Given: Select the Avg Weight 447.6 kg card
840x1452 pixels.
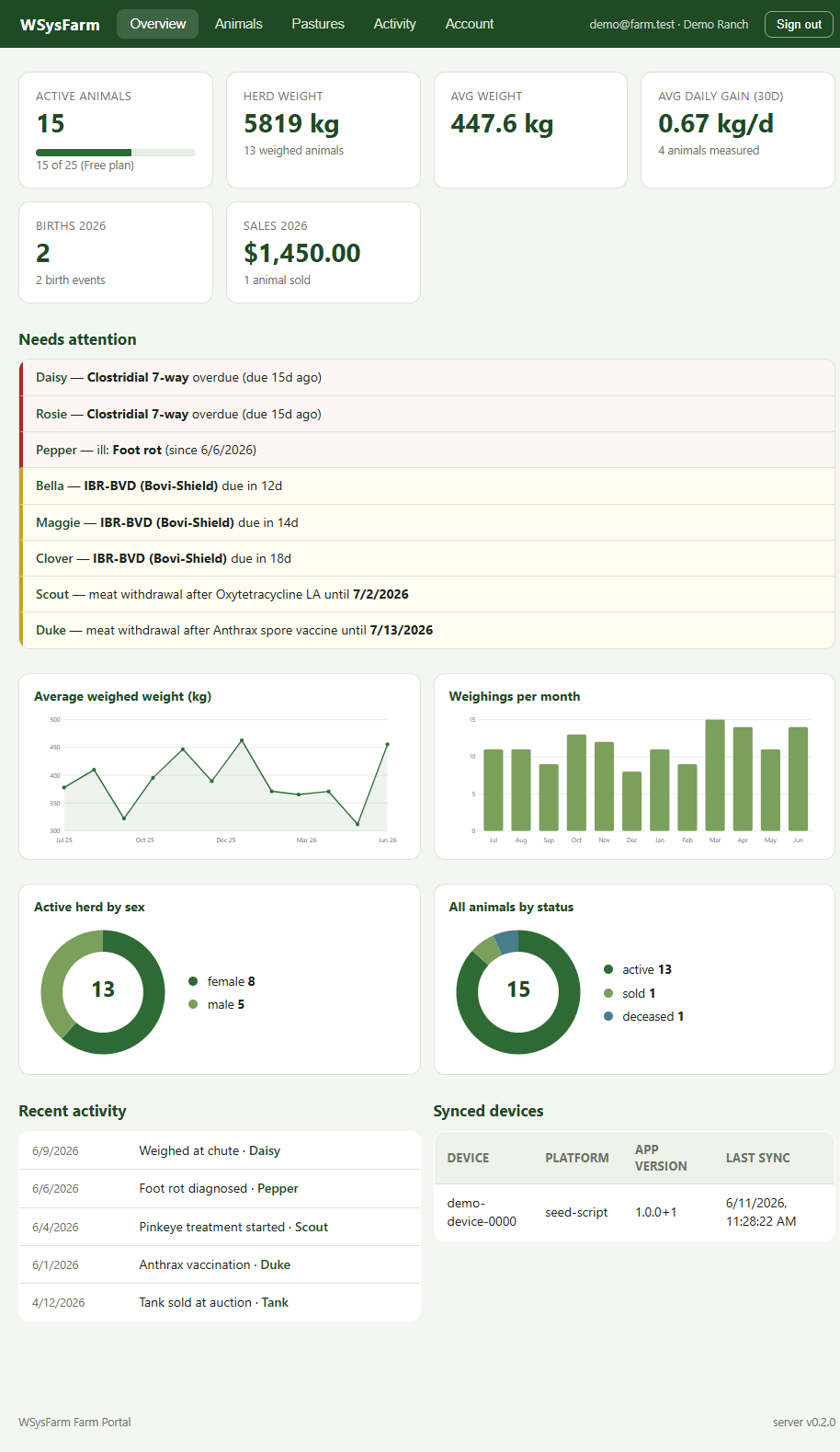Looking at the screenshot, I should tap(530, 131).
